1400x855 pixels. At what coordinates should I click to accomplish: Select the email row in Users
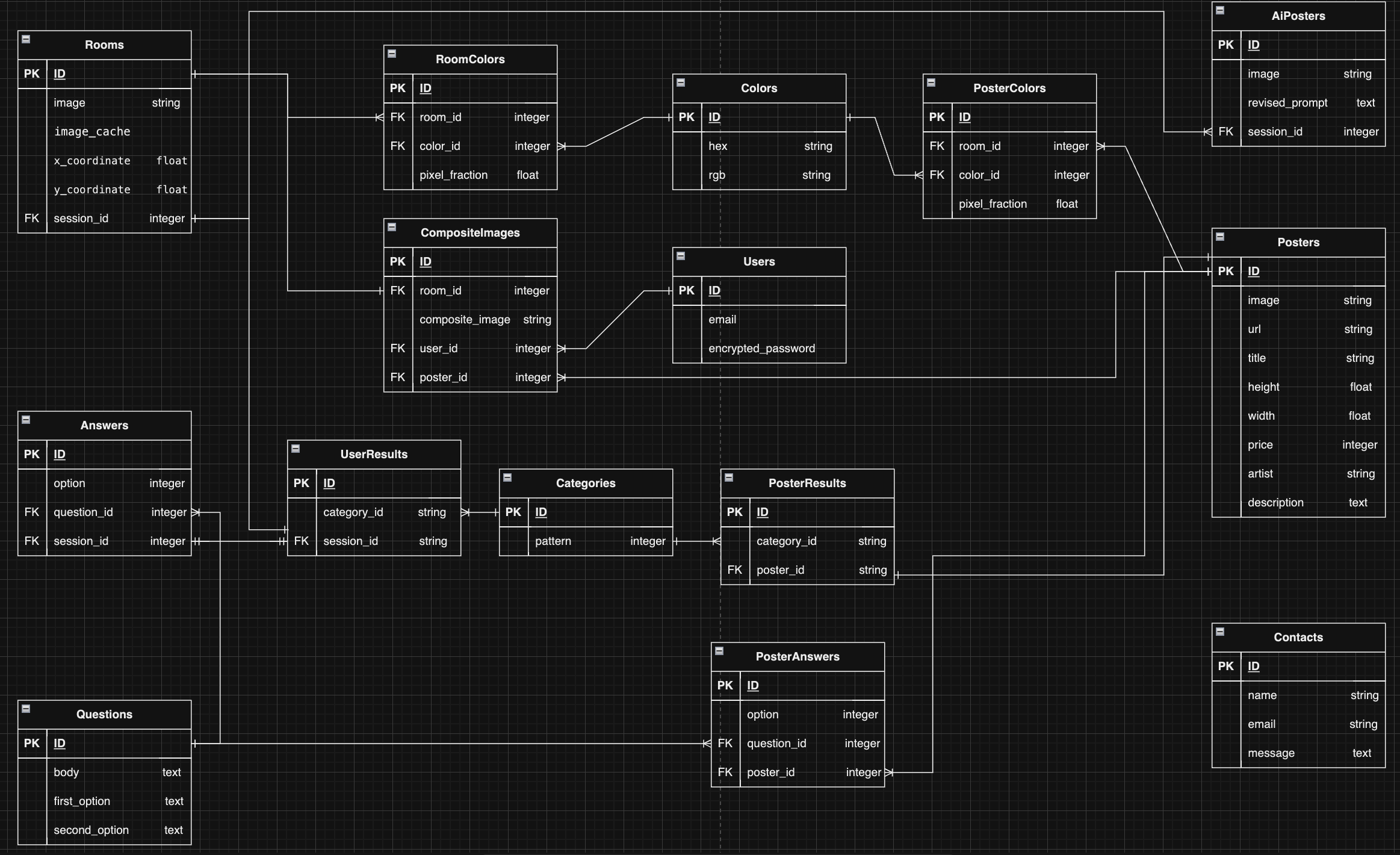click(759, 320)
